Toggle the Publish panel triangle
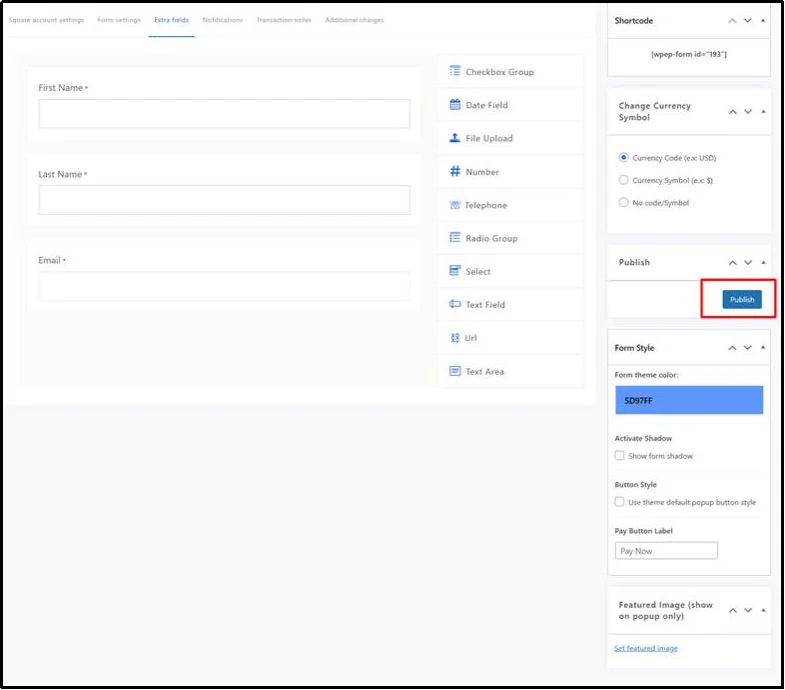Screen dimensions: 785x690 pos(763,262)
